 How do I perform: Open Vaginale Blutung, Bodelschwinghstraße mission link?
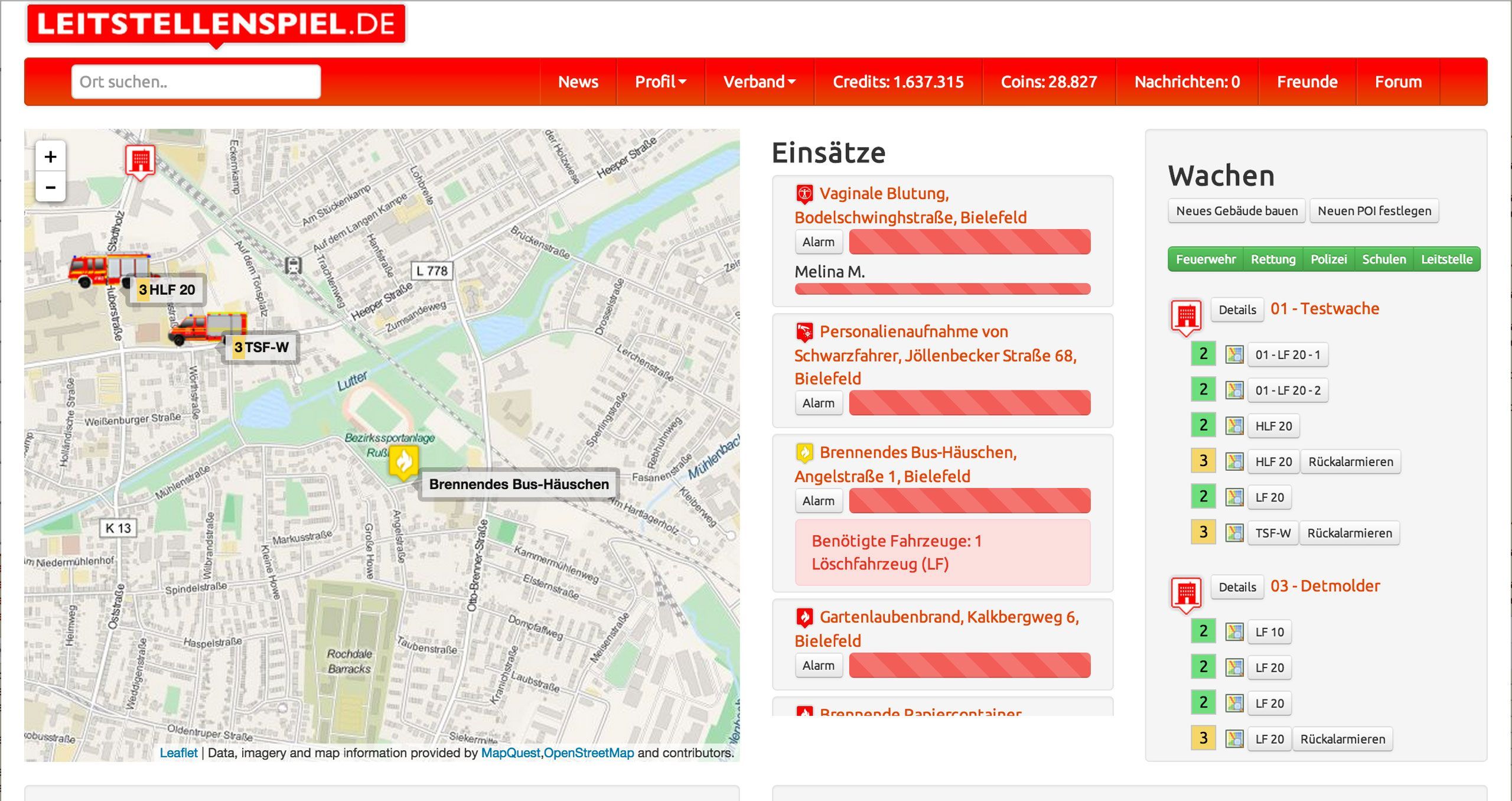911,206
